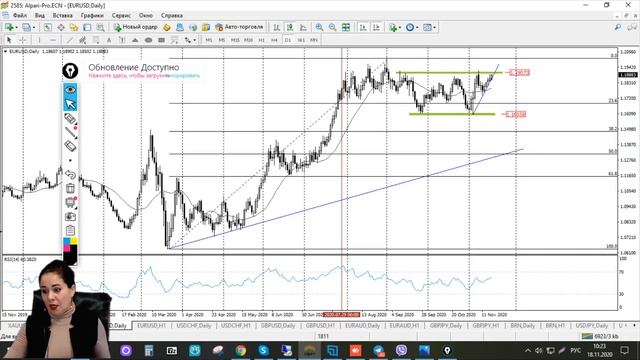This screenshot has height=360, width=640.
Task: Switch to the GBPUSD,Daily chart tab
Action: pyautogui.click(x=278, y=326)
